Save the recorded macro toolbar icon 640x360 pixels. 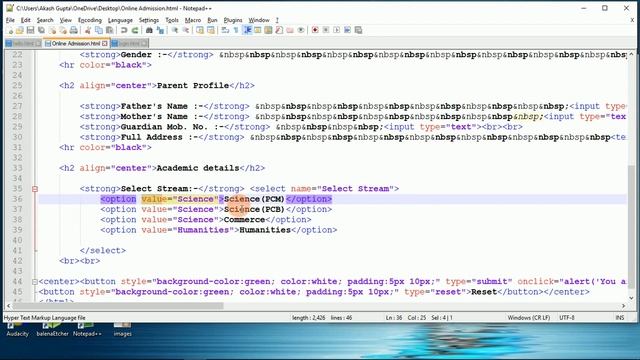point(358,30)
